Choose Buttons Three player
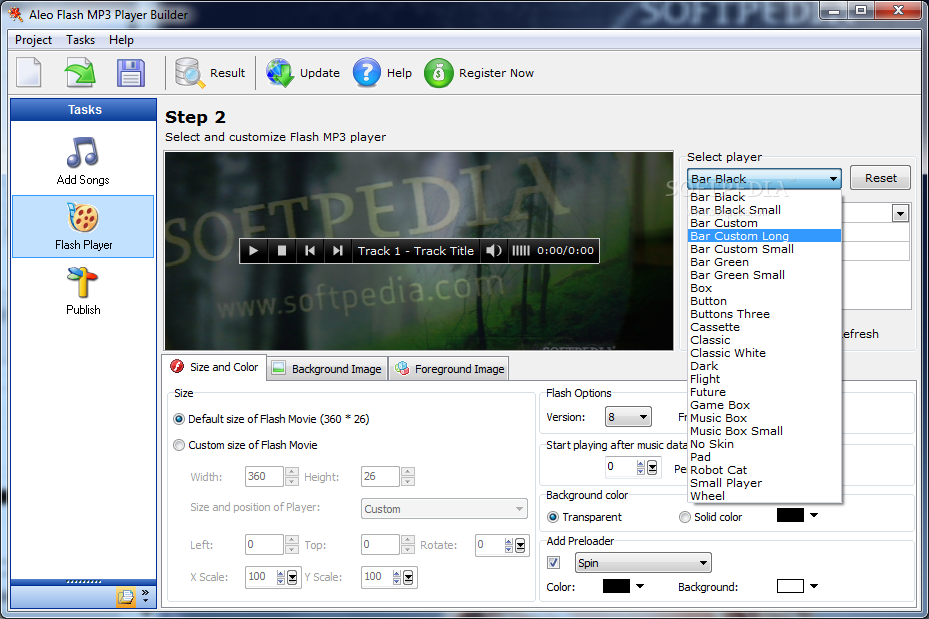The image size is (929, 619). pyautogui.click(x=764, y=314)
